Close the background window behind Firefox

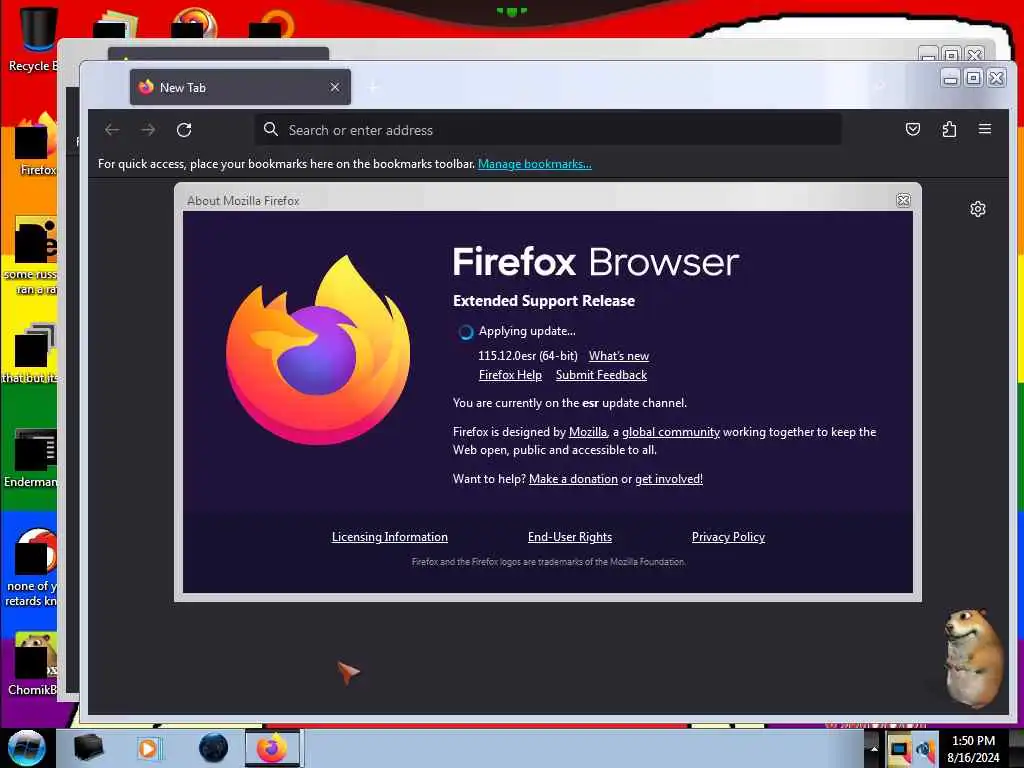click(x=974, y=54)
